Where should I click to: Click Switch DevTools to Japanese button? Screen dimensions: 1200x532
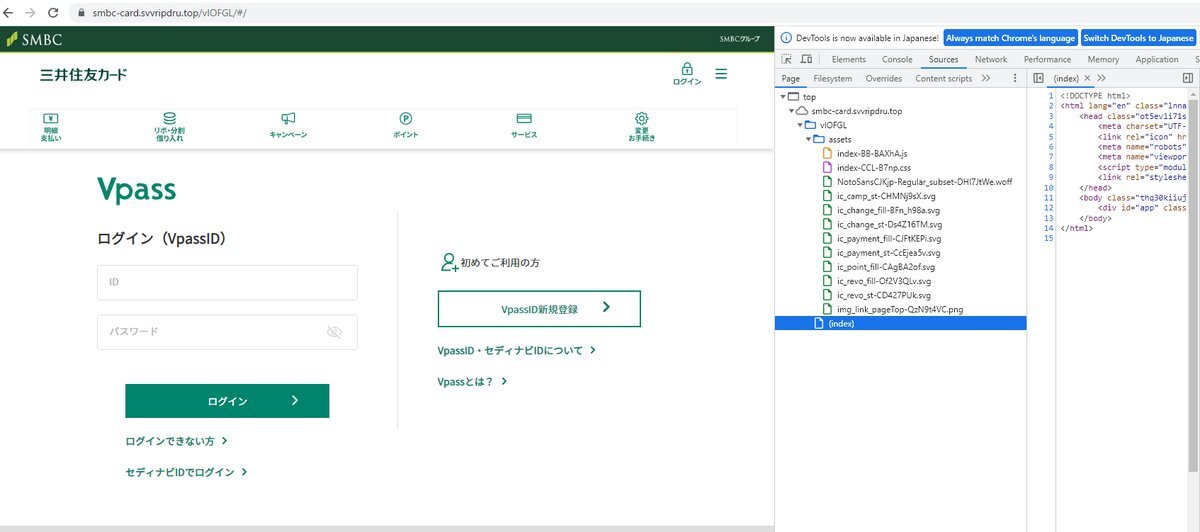click(x=1139, y=38)
